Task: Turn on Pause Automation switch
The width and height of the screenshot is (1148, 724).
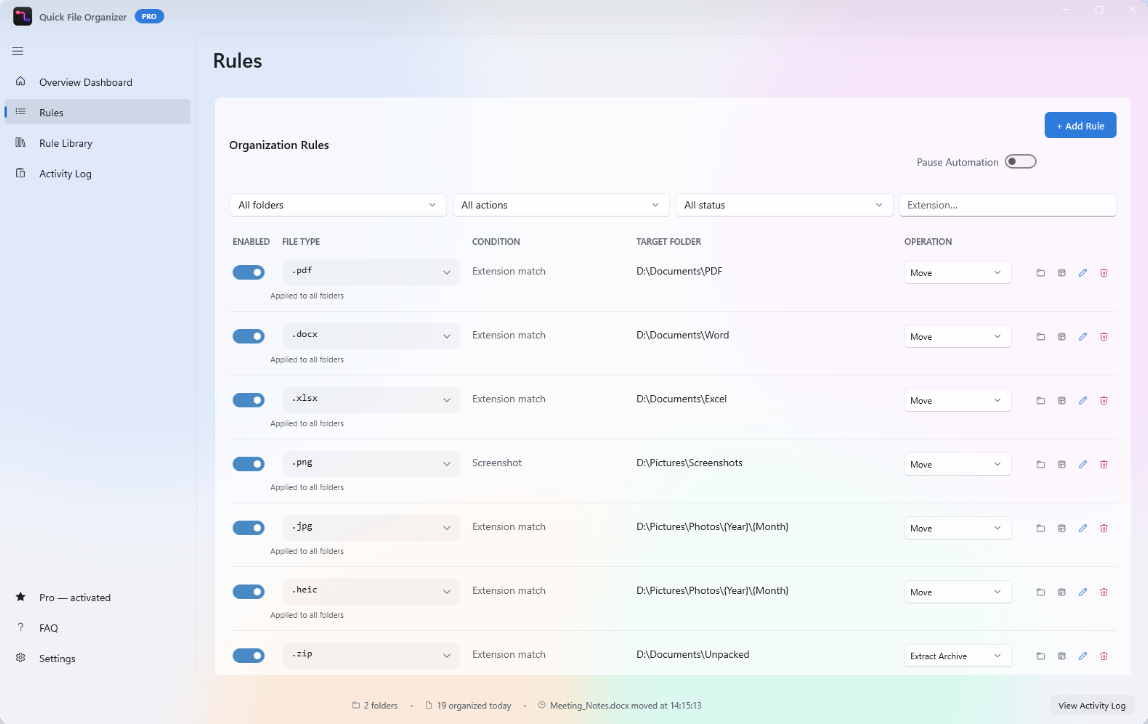Action: coord(1021,162)
